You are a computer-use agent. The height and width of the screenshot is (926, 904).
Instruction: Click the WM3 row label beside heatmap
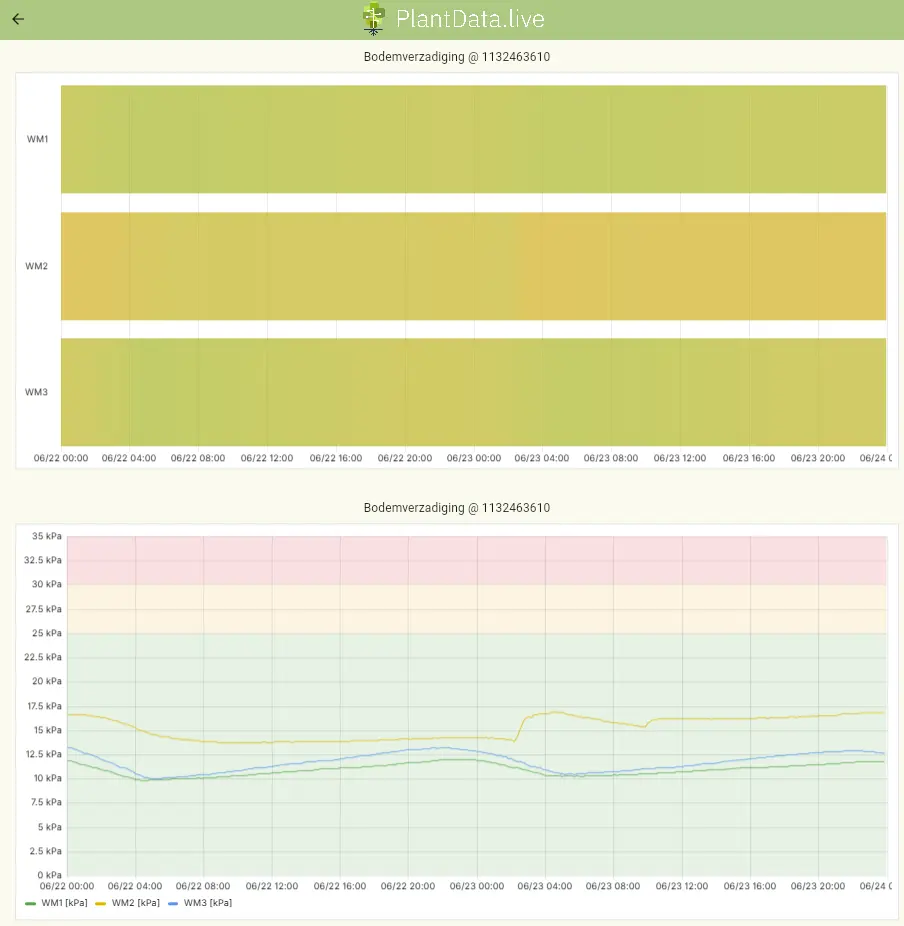37,392
